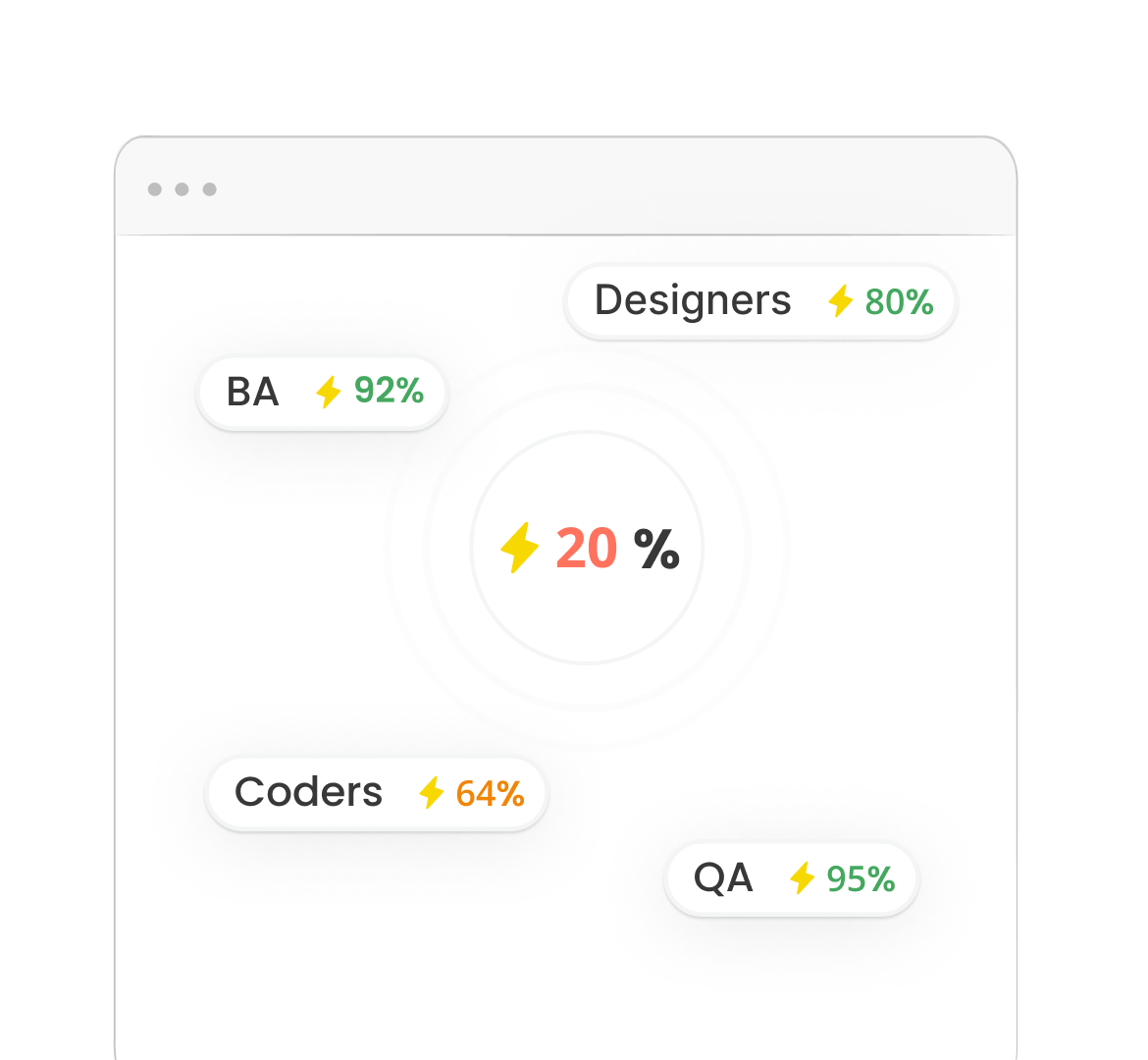
Task: Open the Coders pill
Action: (377, 793)
